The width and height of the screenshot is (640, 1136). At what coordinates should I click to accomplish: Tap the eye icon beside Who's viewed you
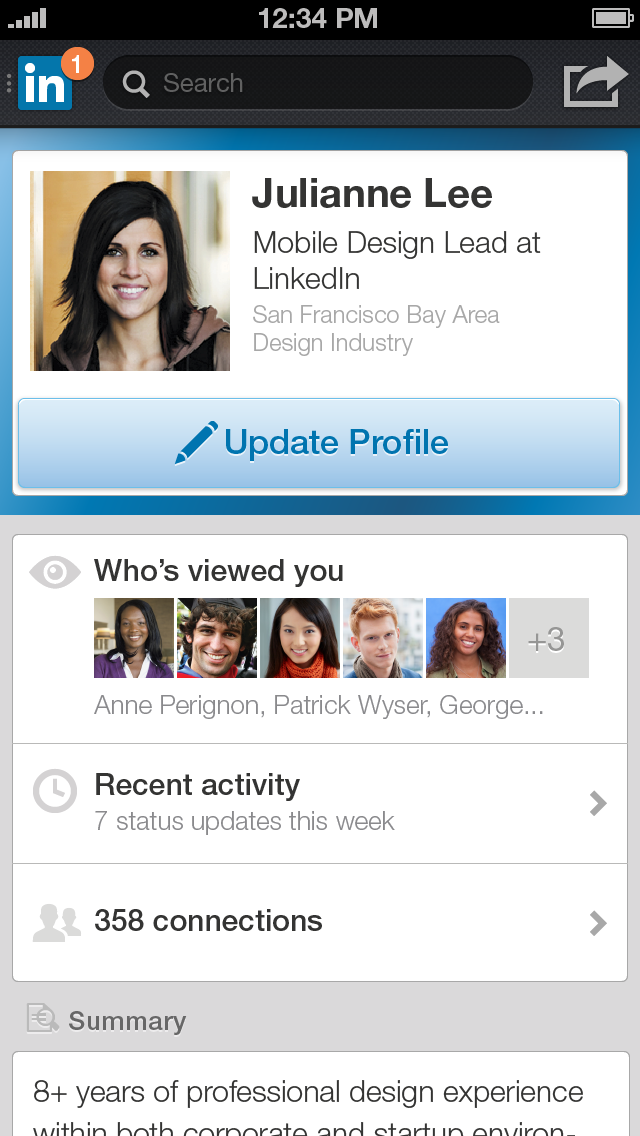coord(54,572)
